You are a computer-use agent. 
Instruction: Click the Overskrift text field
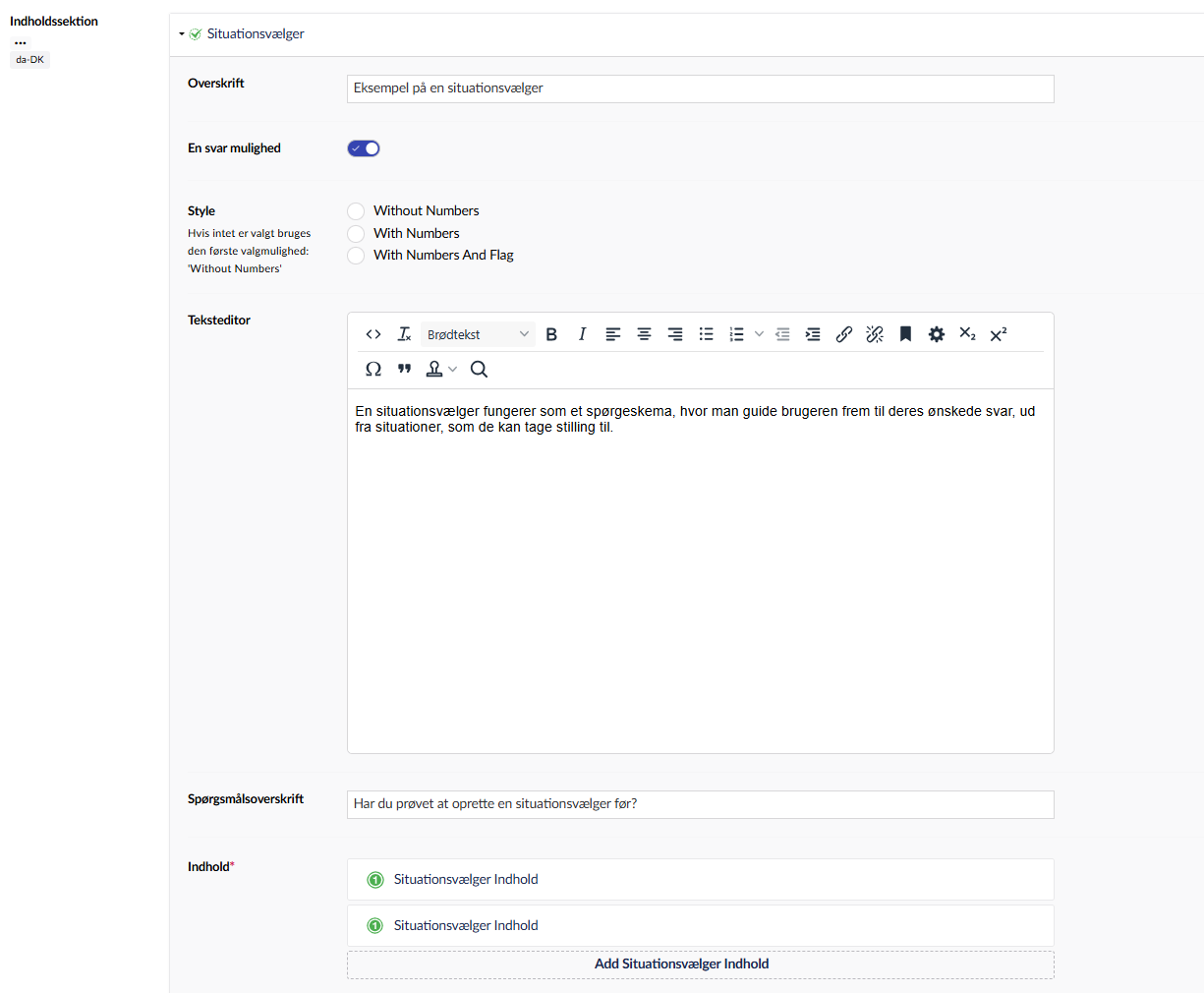tap(700, 88)
